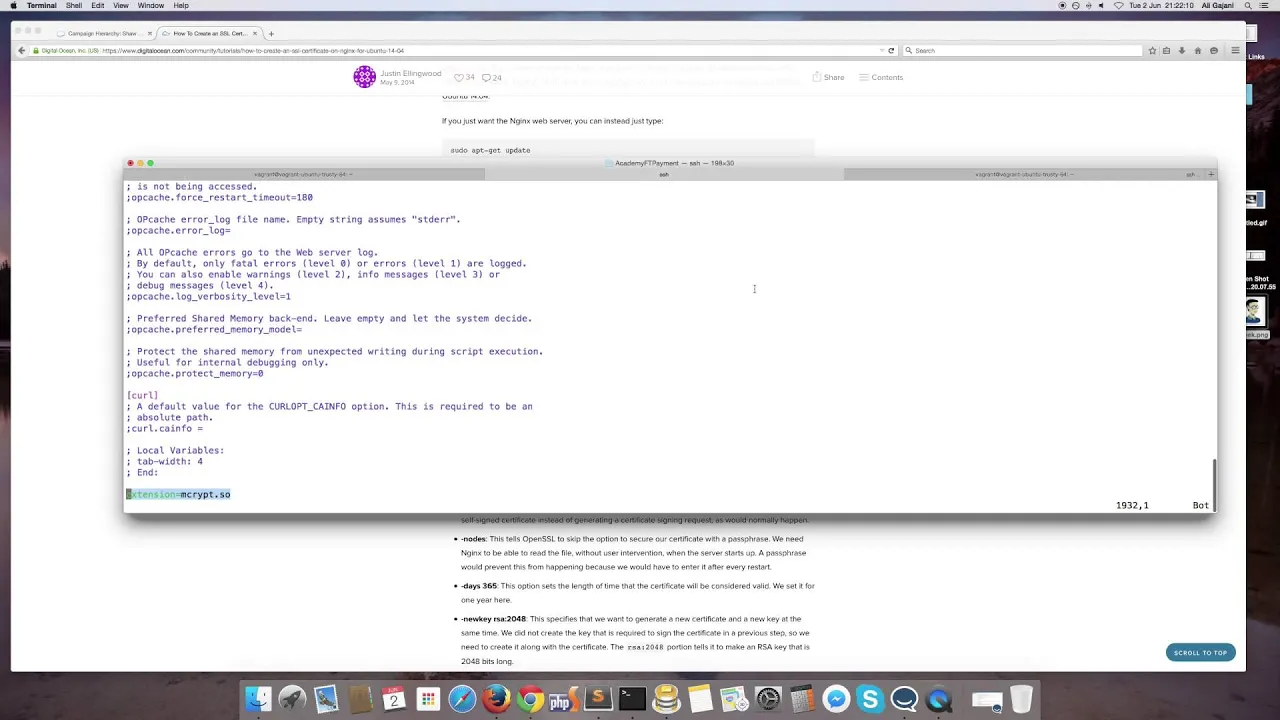Open the Help menu
This screenshot has height=720, width=1280.
click(x=181, y=6)
